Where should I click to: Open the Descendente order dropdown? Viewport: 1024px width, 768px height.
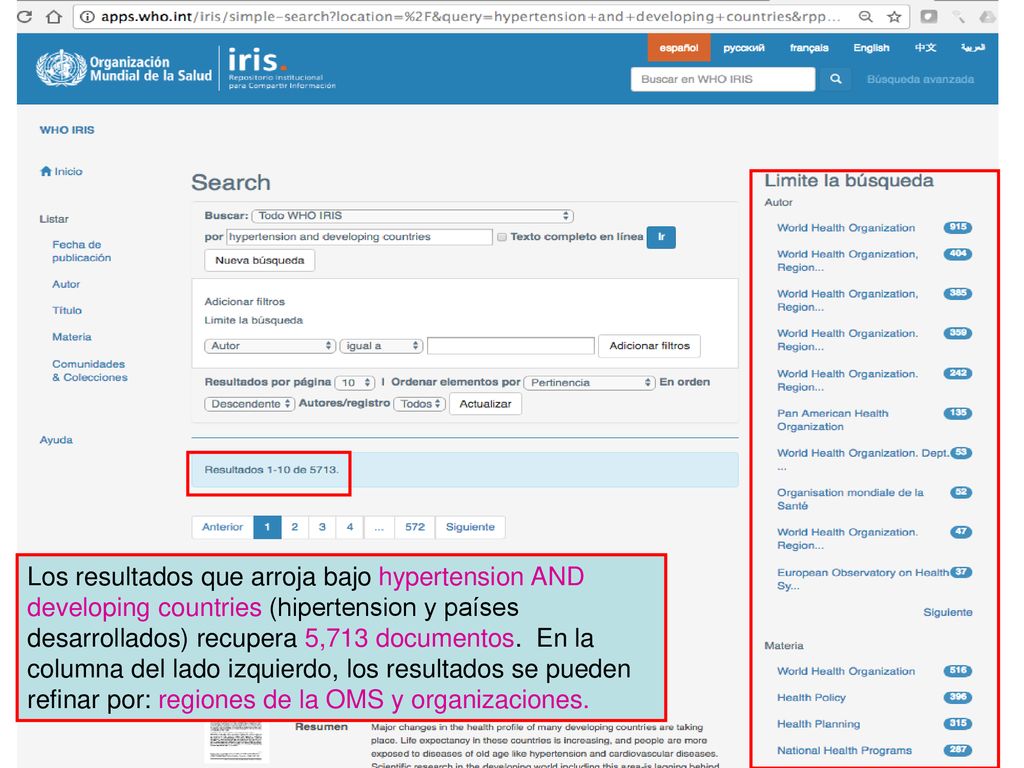pyautogui.click(x=249, y=404)
